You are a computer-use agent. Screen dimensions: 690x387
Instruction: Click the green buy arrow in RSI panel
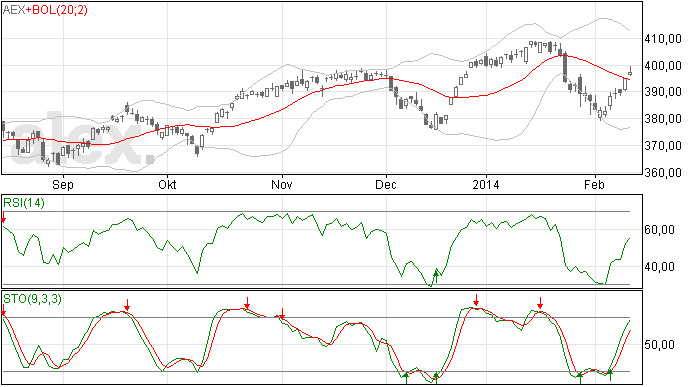[x=436, y=277]
